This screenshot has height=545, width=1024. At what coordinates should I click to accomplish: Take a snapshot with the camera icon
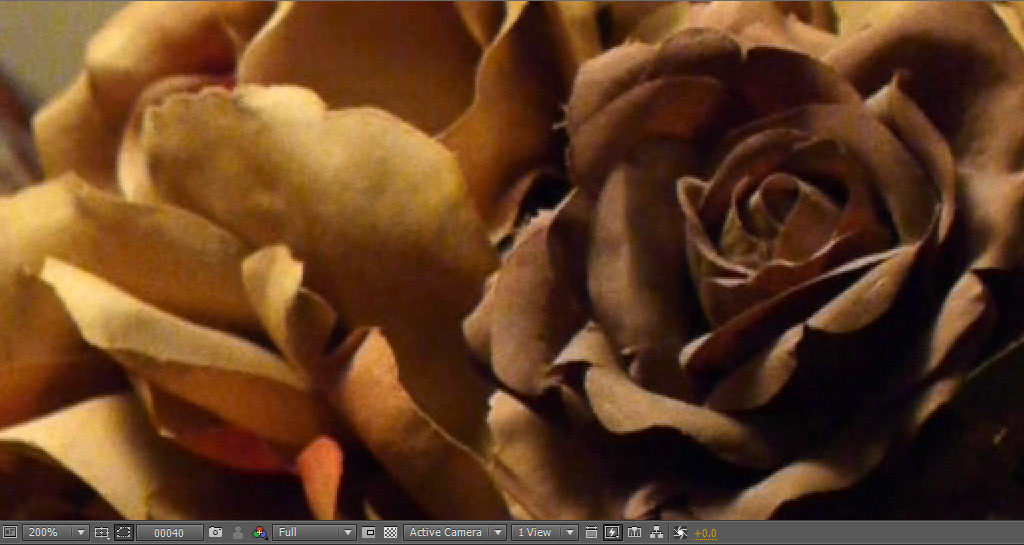[x=215, y=533]
